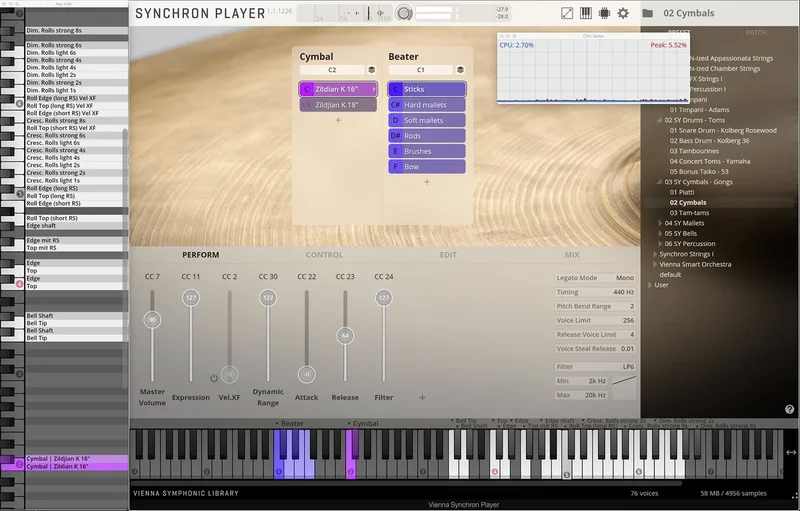Click the Cymbal C2 key field

[x=332, y=70]
